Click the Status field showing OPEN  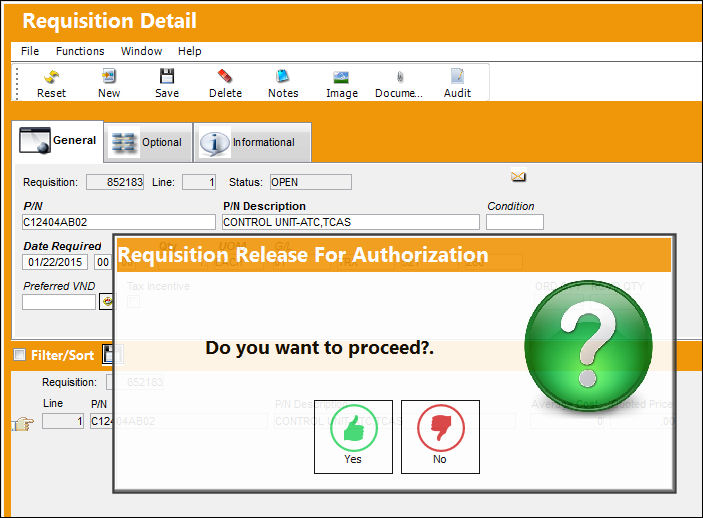pos(311,182)
